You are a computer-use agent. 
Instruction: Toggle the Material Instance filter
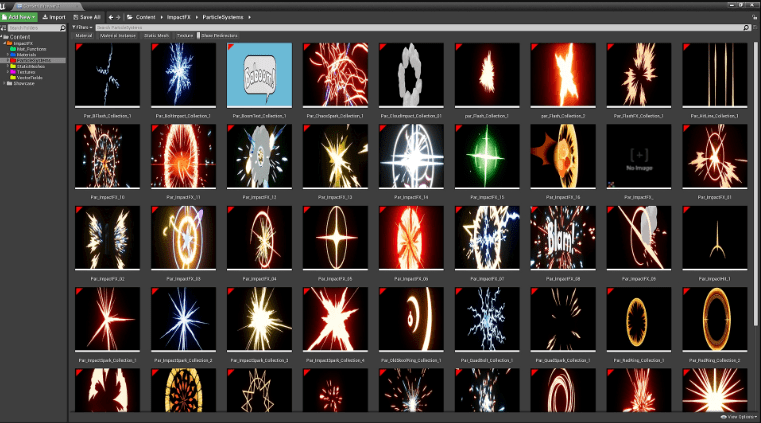[117, 36]
